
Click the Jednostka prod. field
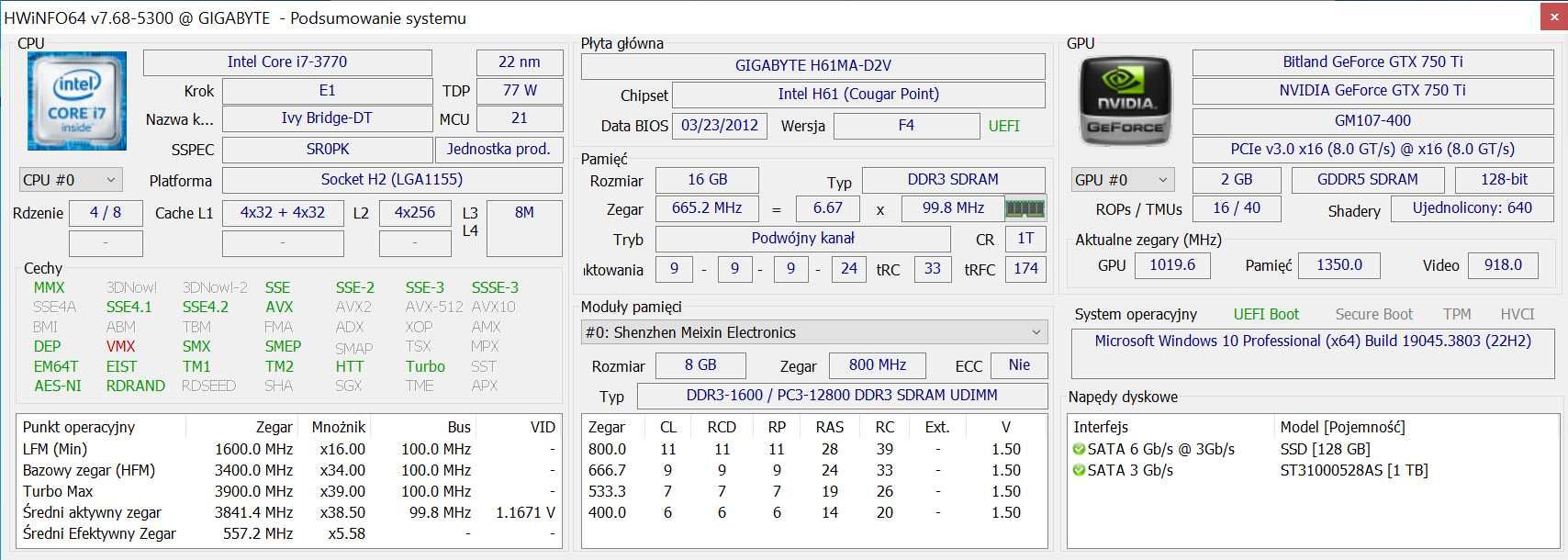(x=498, y=149)
